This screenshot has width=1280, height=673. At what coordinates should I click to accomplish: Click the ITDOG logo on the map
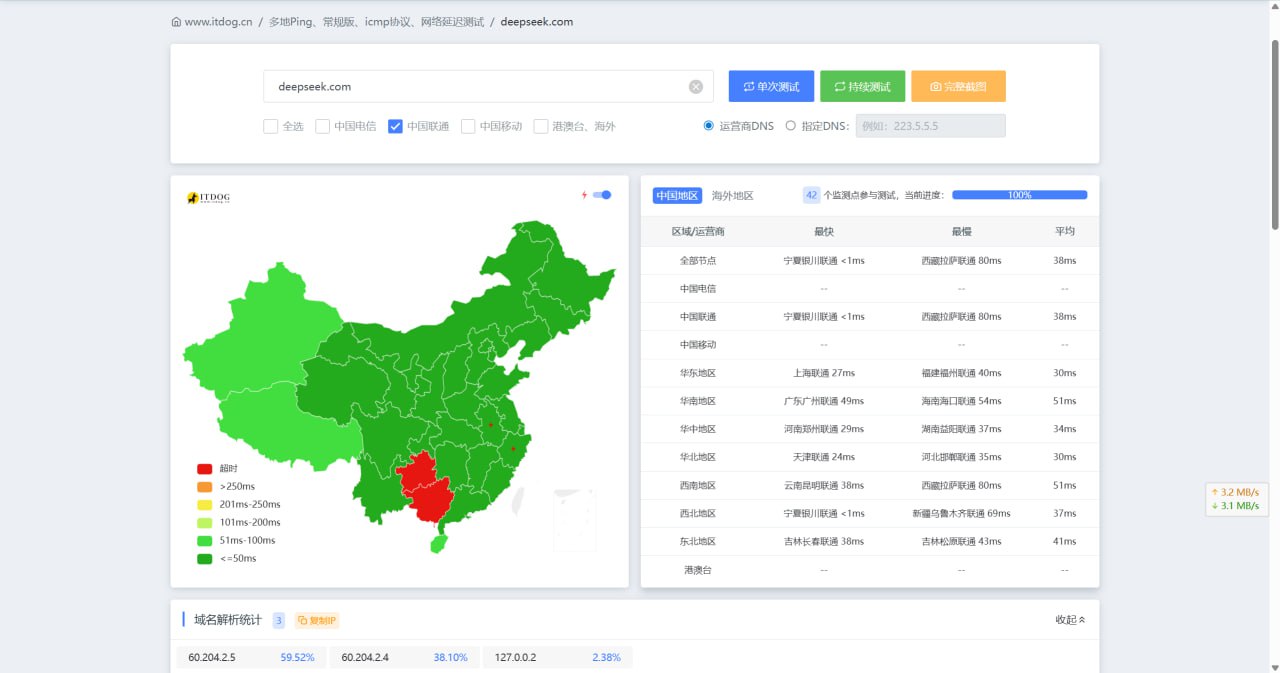(208, 198)
